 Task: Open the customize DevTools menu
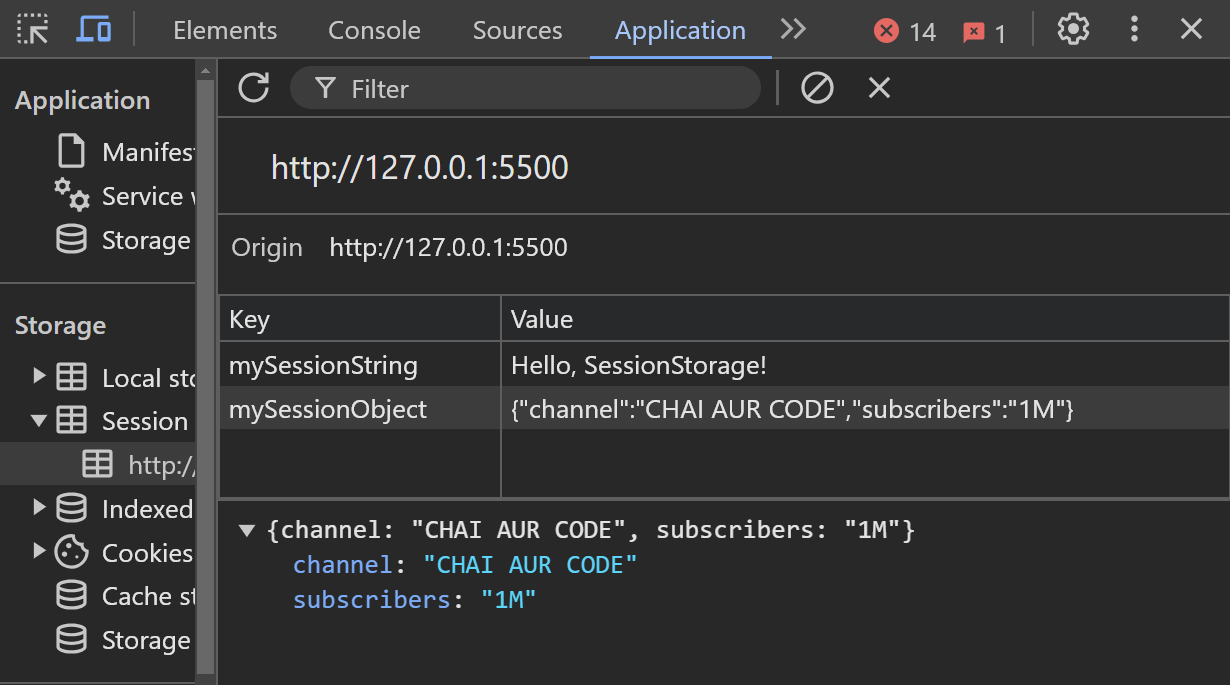point(1134,28)
